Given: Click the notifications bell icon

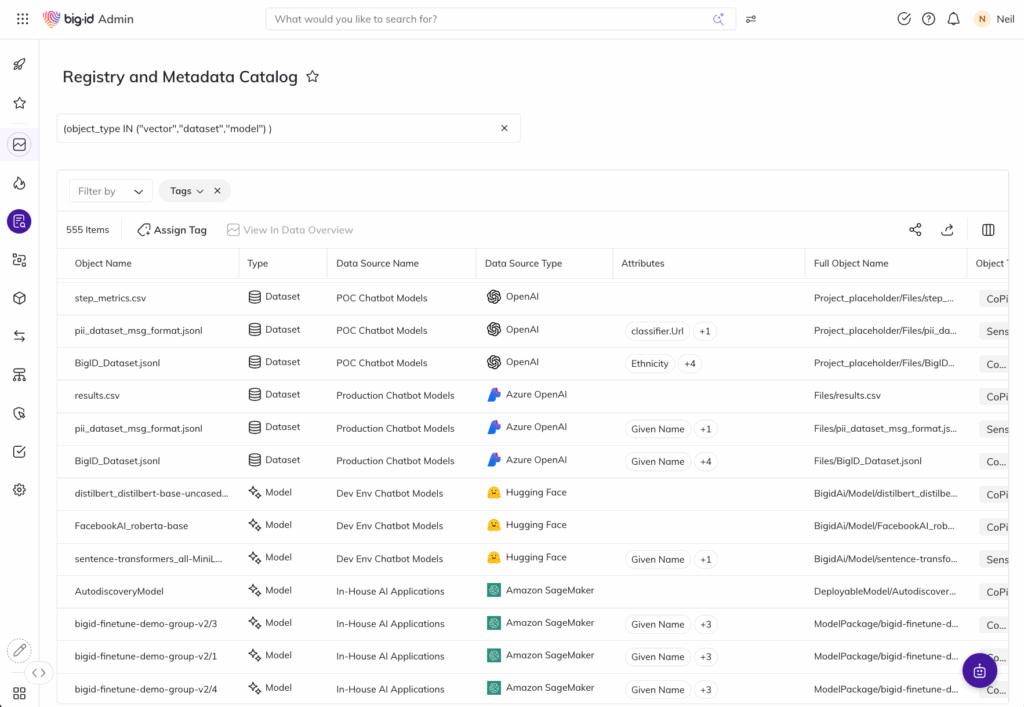Looking at the screenshot, I should pyautogui.click(x=953, y=19).
